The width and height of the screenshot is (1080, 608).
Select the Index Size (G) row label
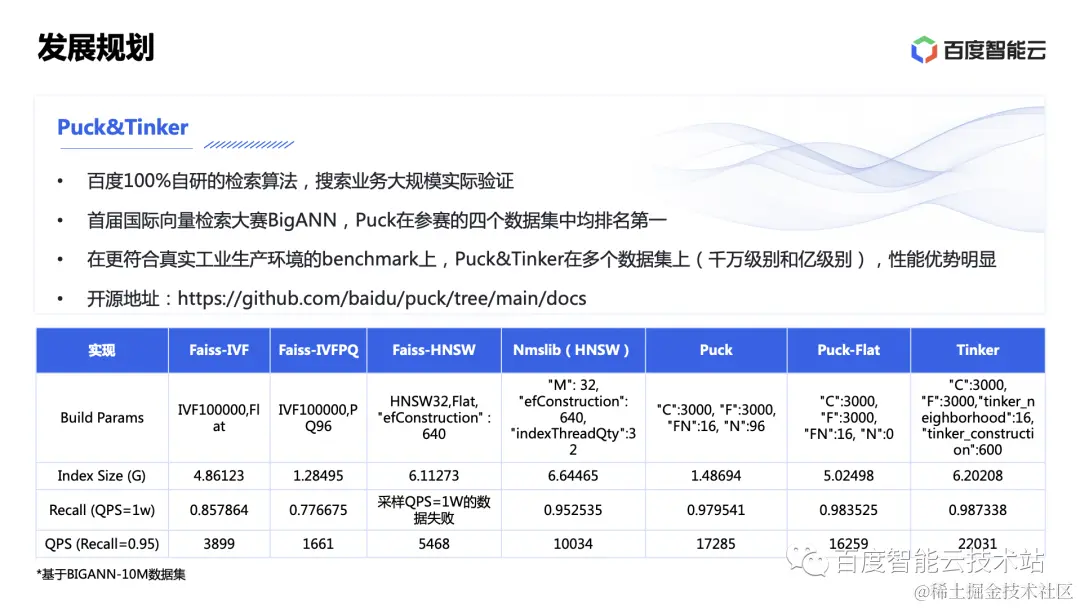(102, 476)
